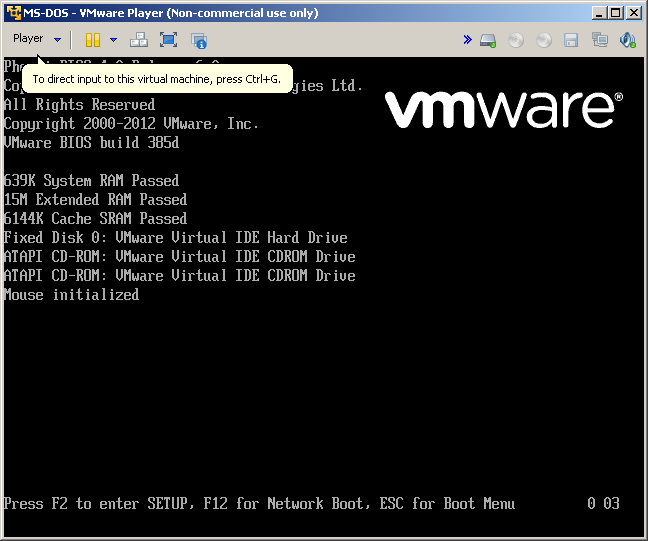Click '6144K Cache SRAM Passed' line
This screenshot has width=648, height=541.
point(95,219)
